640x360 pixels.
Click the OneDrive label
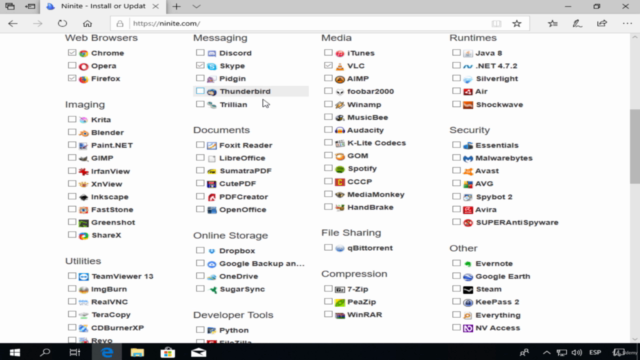tap(238, 277)
